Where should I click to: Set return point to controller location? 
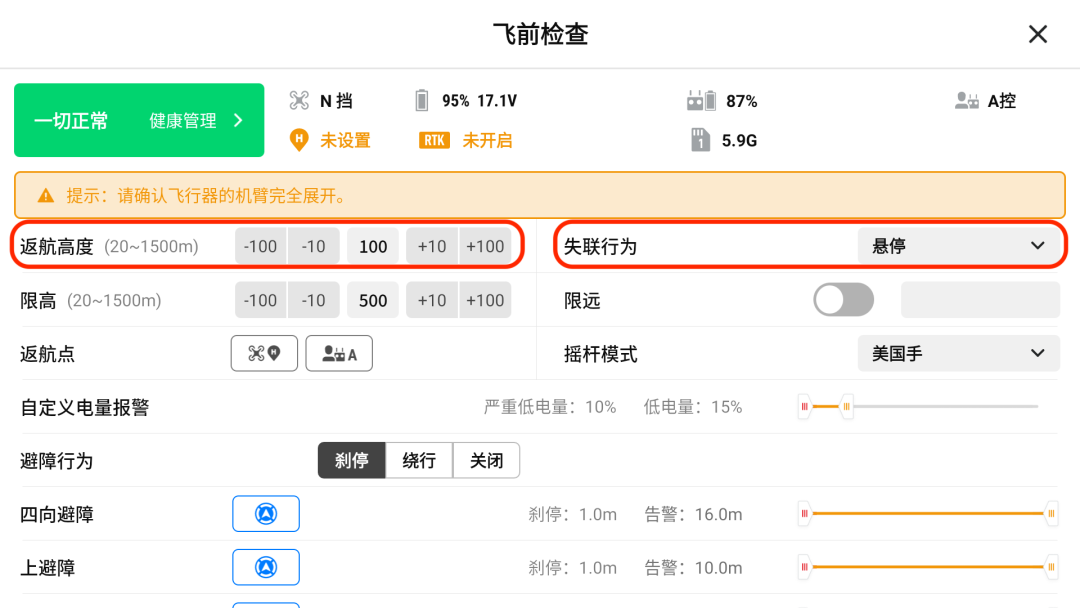click(339, 353)
